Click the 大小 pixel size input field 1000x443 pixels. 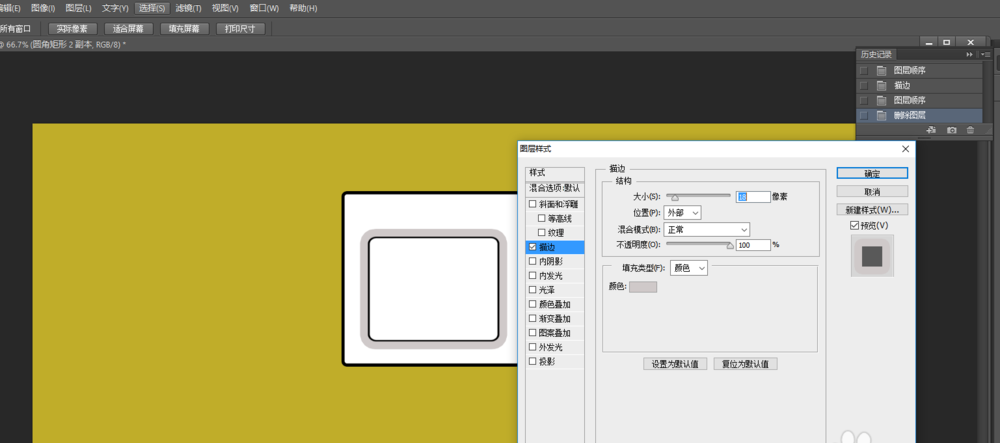point(752,197)
